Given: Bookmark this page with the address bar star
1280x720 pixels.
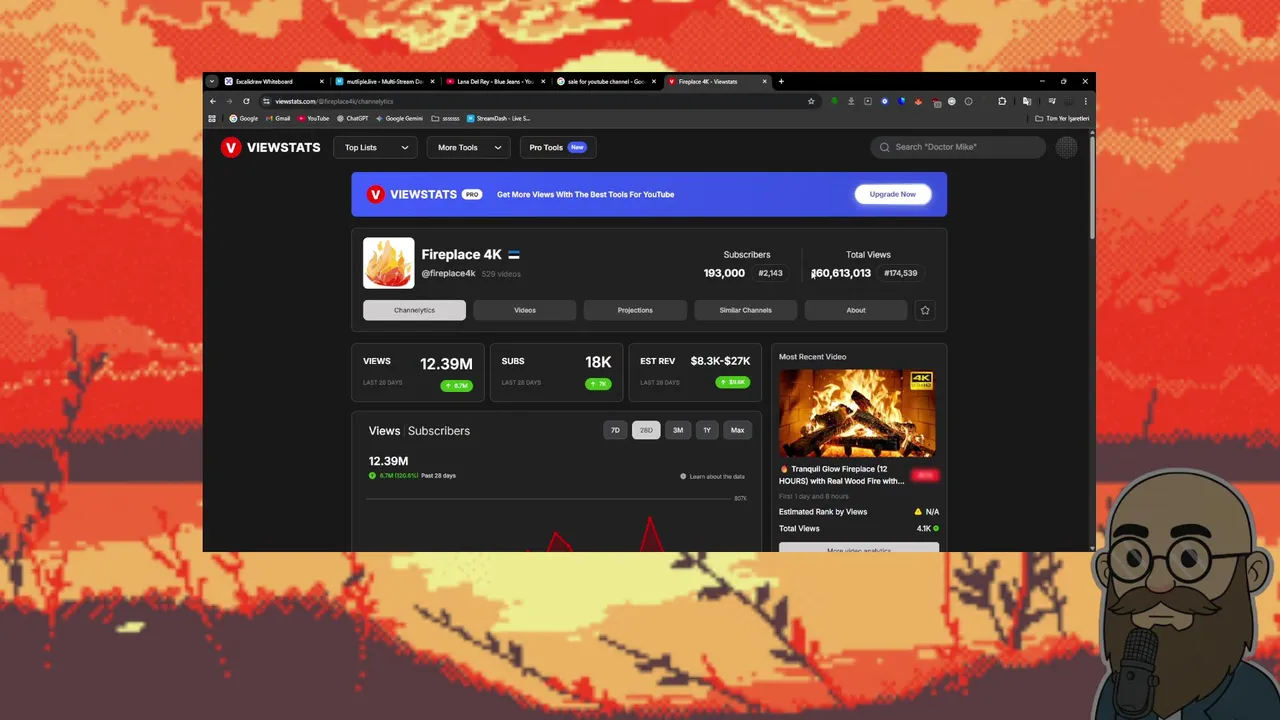Looking at the screenshot, I should (811, 101).
